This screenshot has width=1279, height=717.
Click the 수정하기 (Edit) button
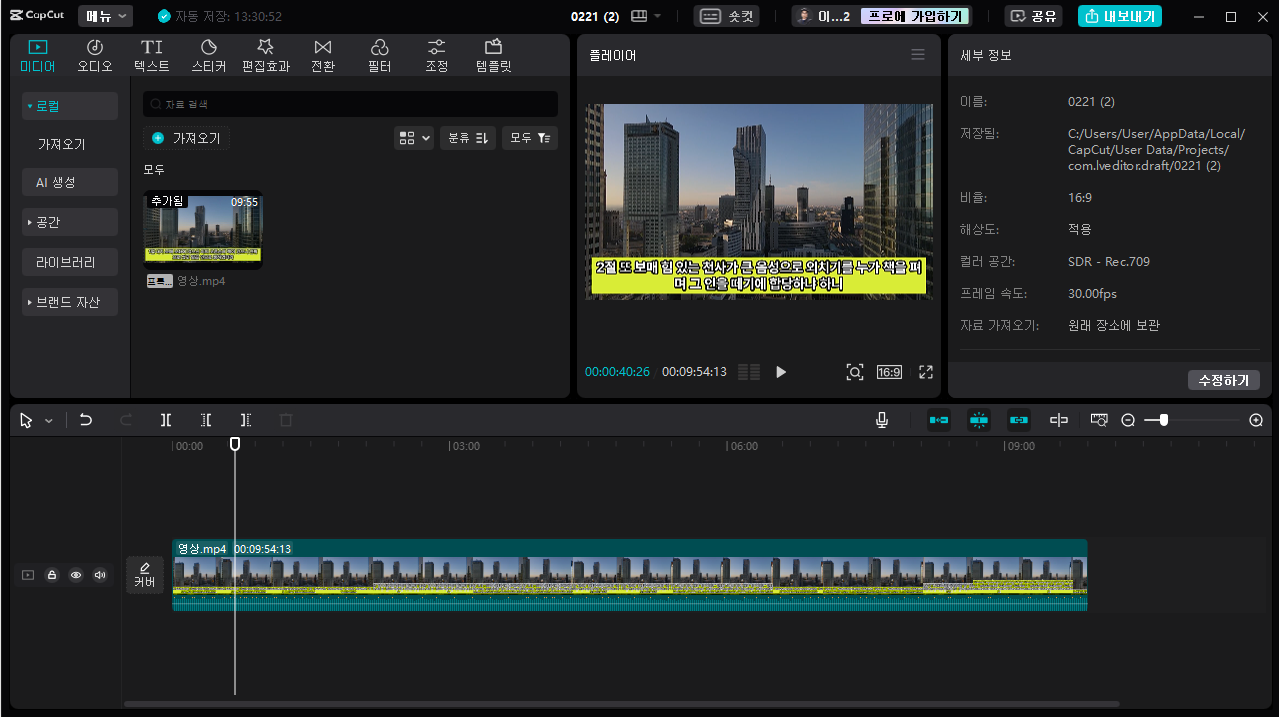[1224, 380]
